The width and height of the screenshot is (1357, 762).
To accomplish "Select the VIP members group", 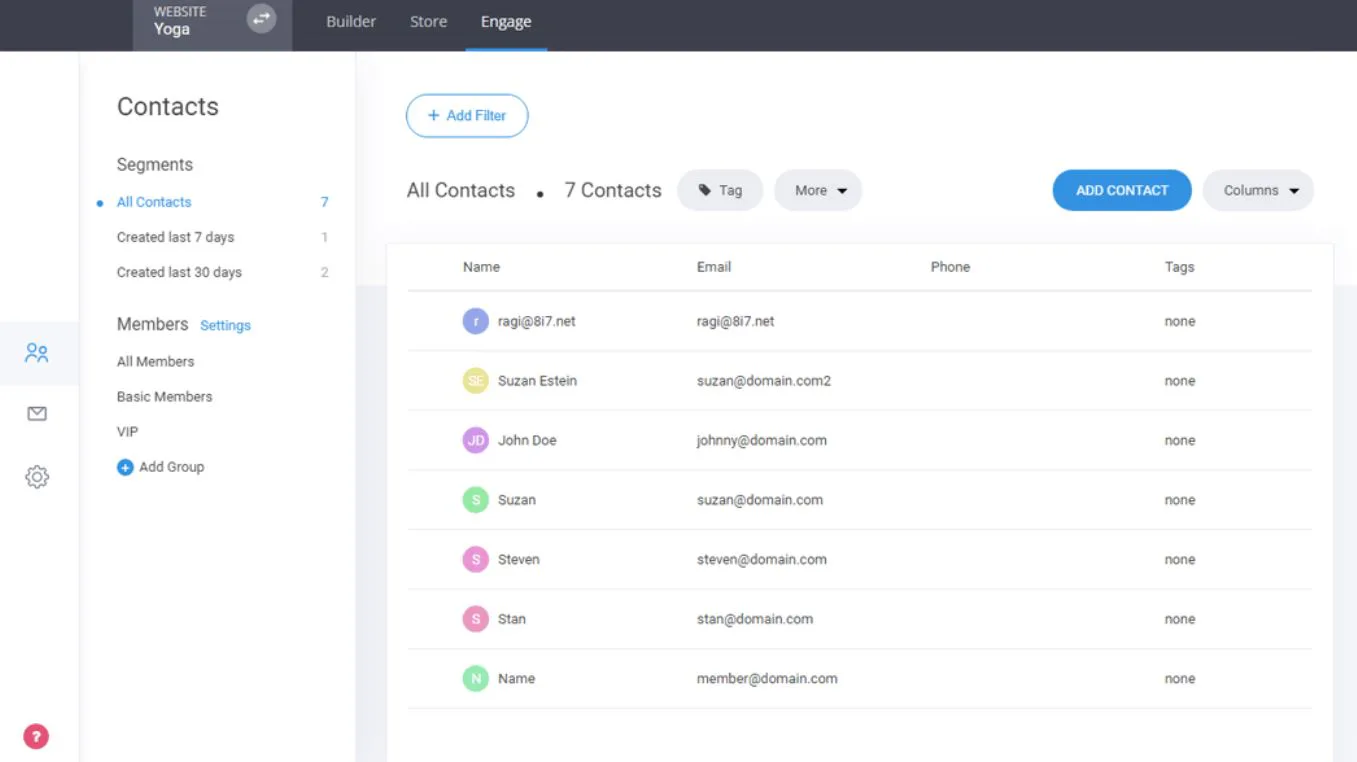I will (127, 432).
